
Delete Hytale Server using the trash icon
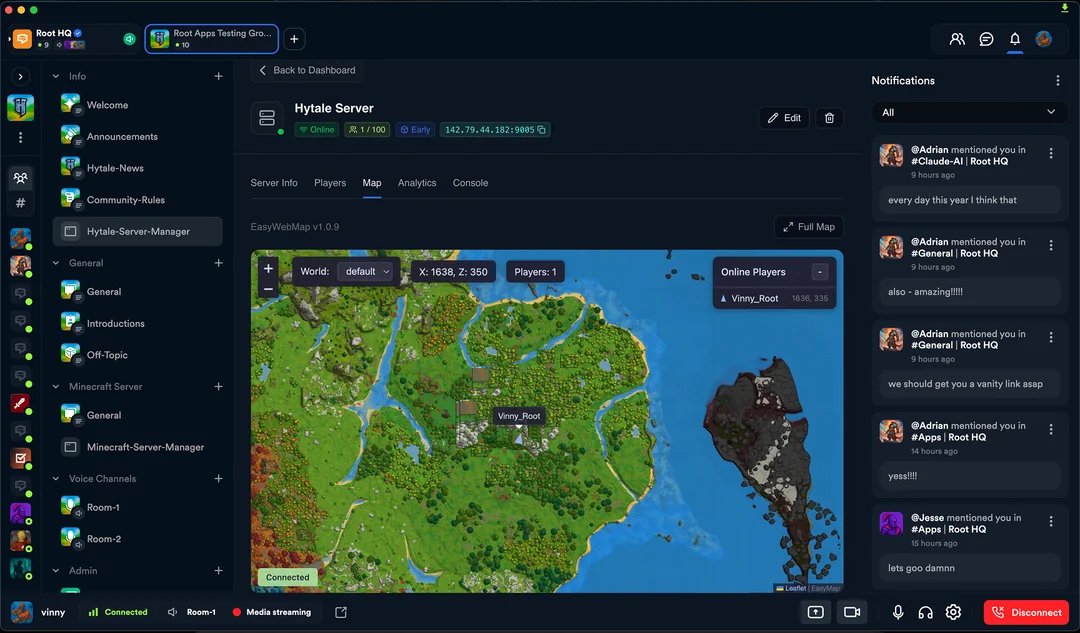coord(829,117)
